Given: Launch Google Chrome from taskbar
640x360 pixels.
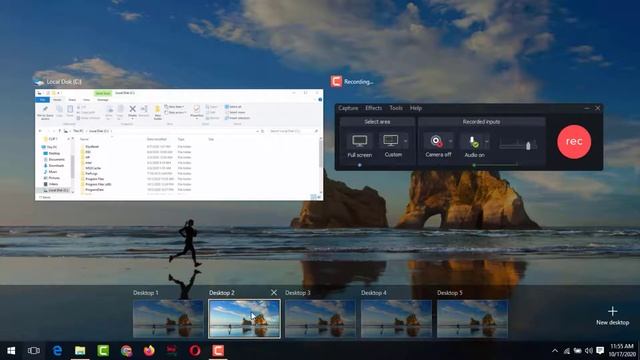Looking at the screenshot, I should click(x=126, y=351).
